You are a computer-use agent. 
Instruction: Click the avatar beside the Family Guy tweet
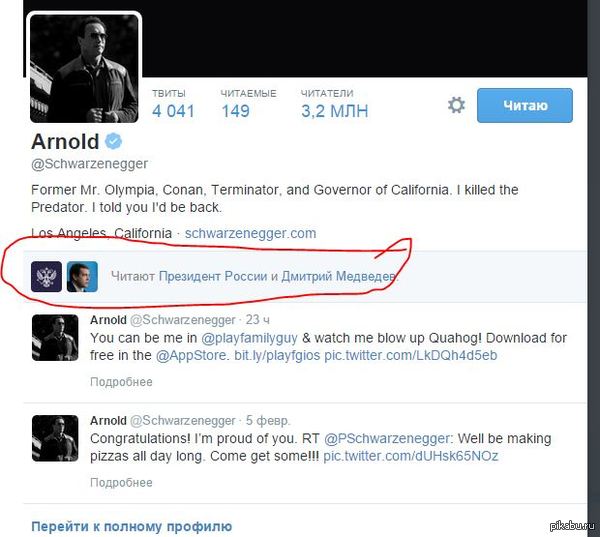55,338
